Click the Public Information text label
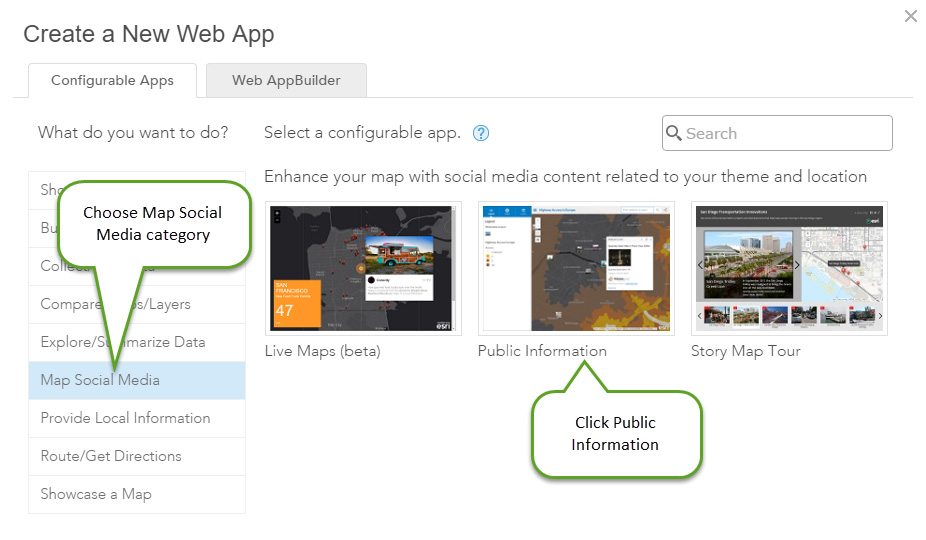 click(542, 351)
